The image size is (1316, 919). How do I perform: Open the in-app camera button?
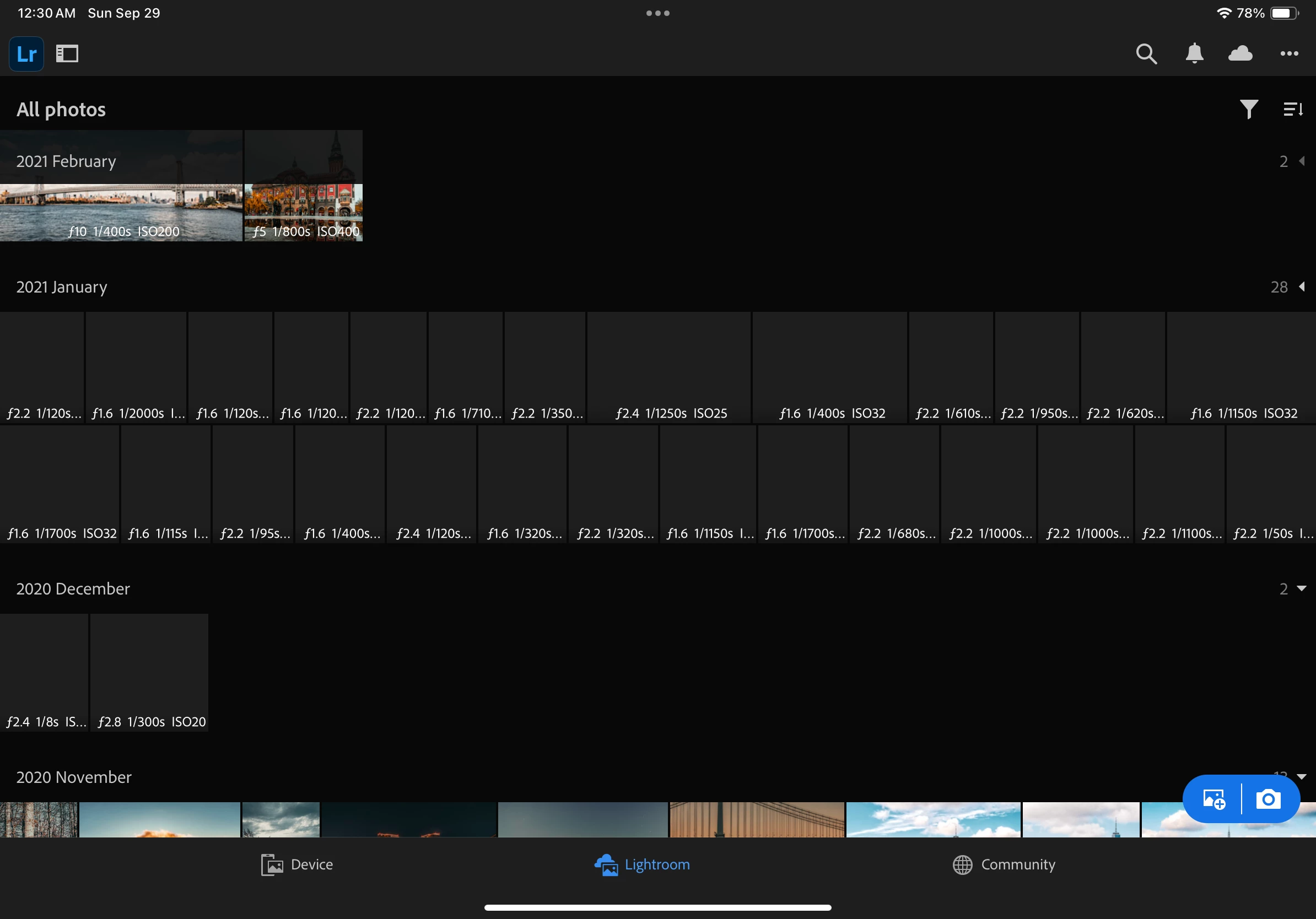(x=1268, y=799)
